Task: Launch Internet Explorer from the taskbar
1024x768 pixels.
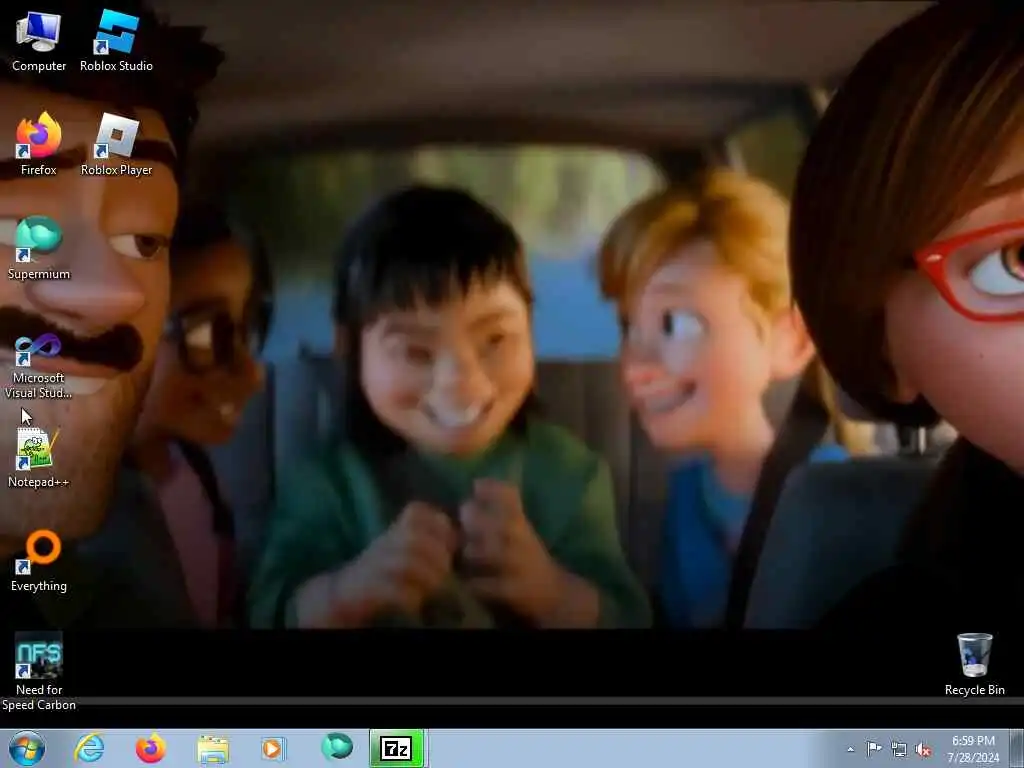Action: coord(89,748)
